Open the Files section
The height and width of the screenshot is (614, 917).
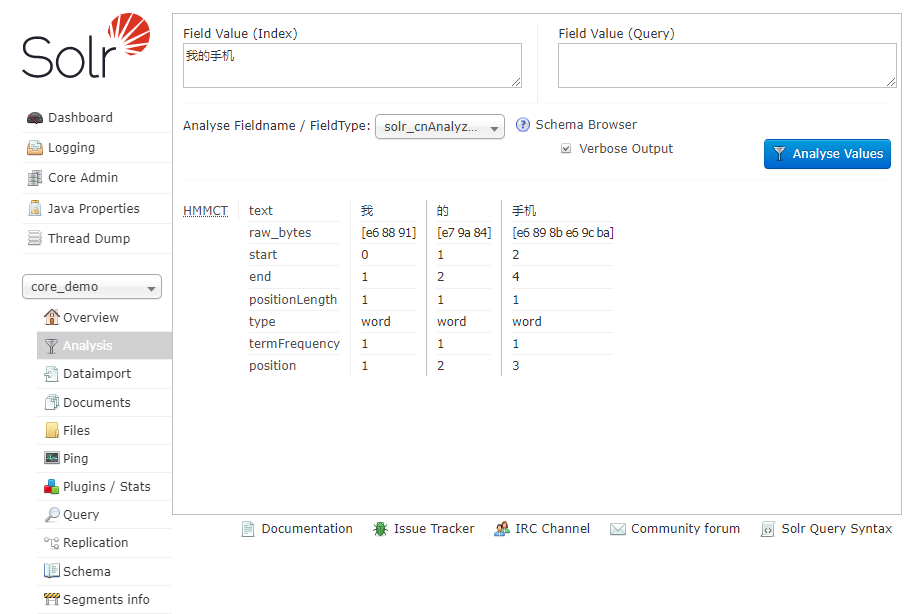point(77,430)
